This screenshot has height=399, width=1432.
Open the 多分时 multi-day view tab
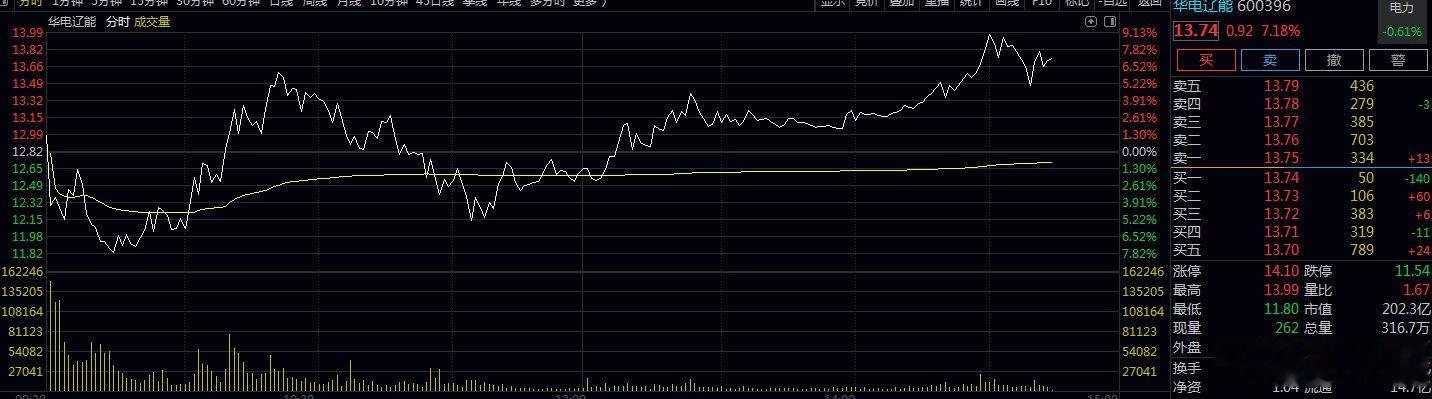click(x=547, y=3)
